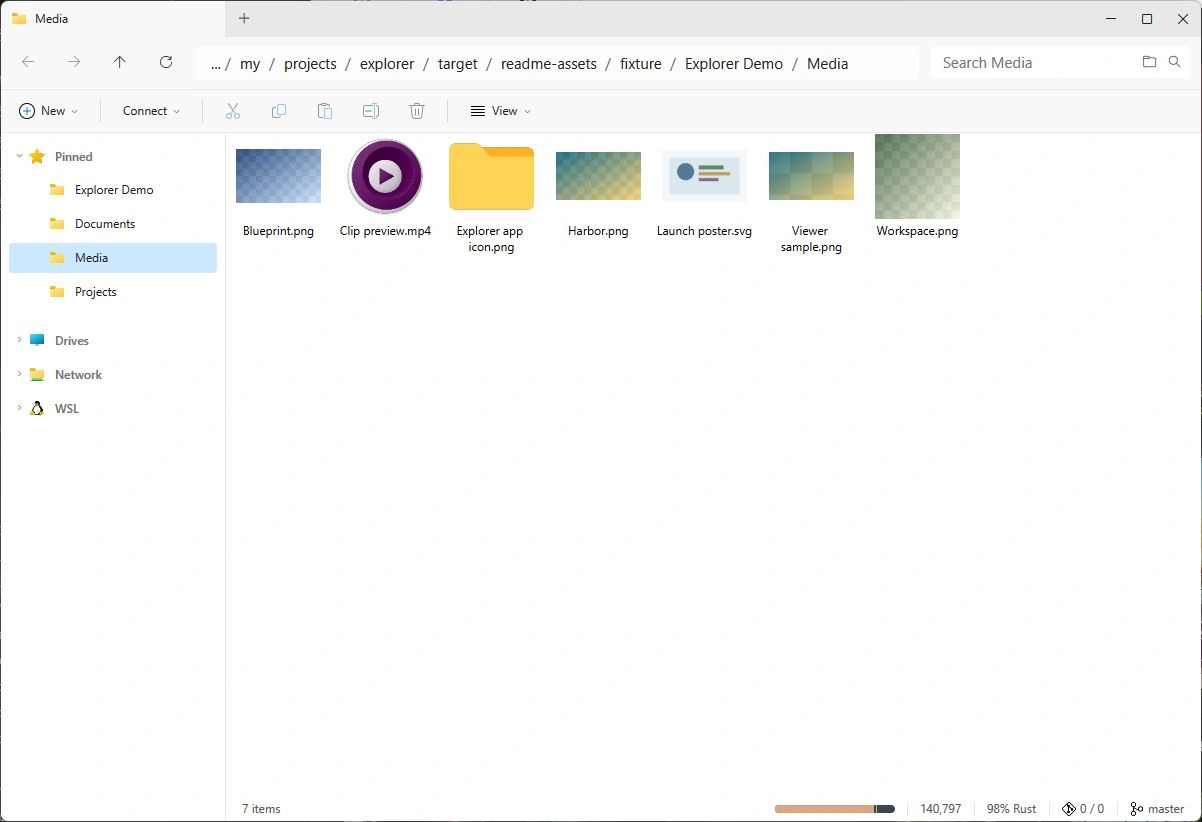Click 'Media' at the end of the breadcrumb

[827, 63]
